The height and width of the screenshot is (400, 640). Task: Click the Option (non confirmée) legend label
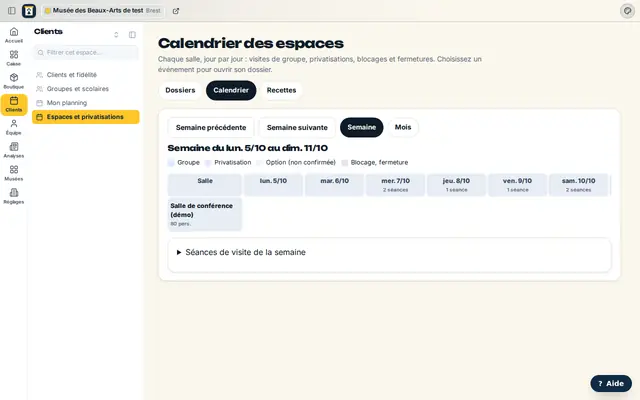pos(300,162)
